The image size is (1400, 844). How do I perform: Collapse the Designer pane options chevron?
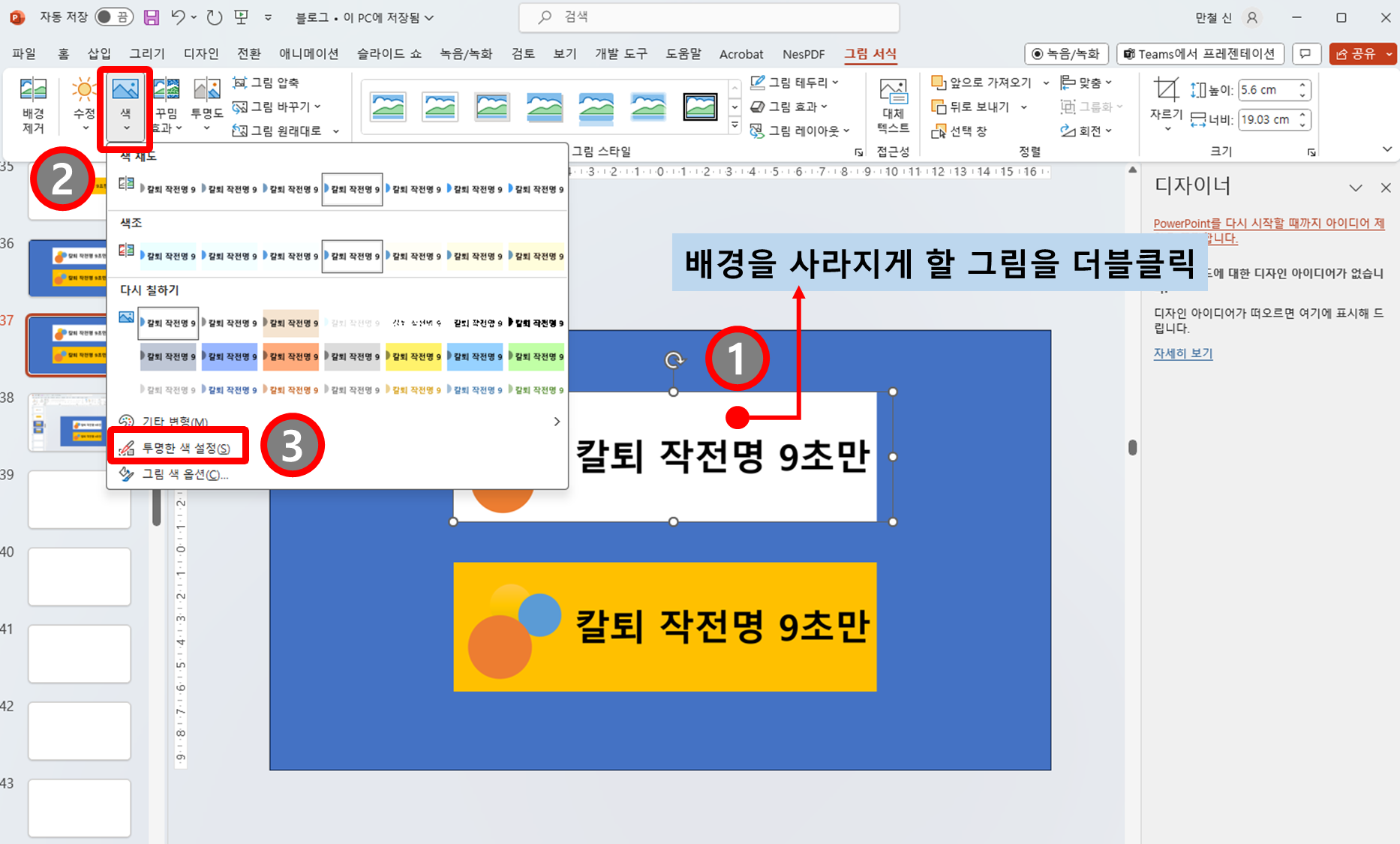(x=1356, y=188)
